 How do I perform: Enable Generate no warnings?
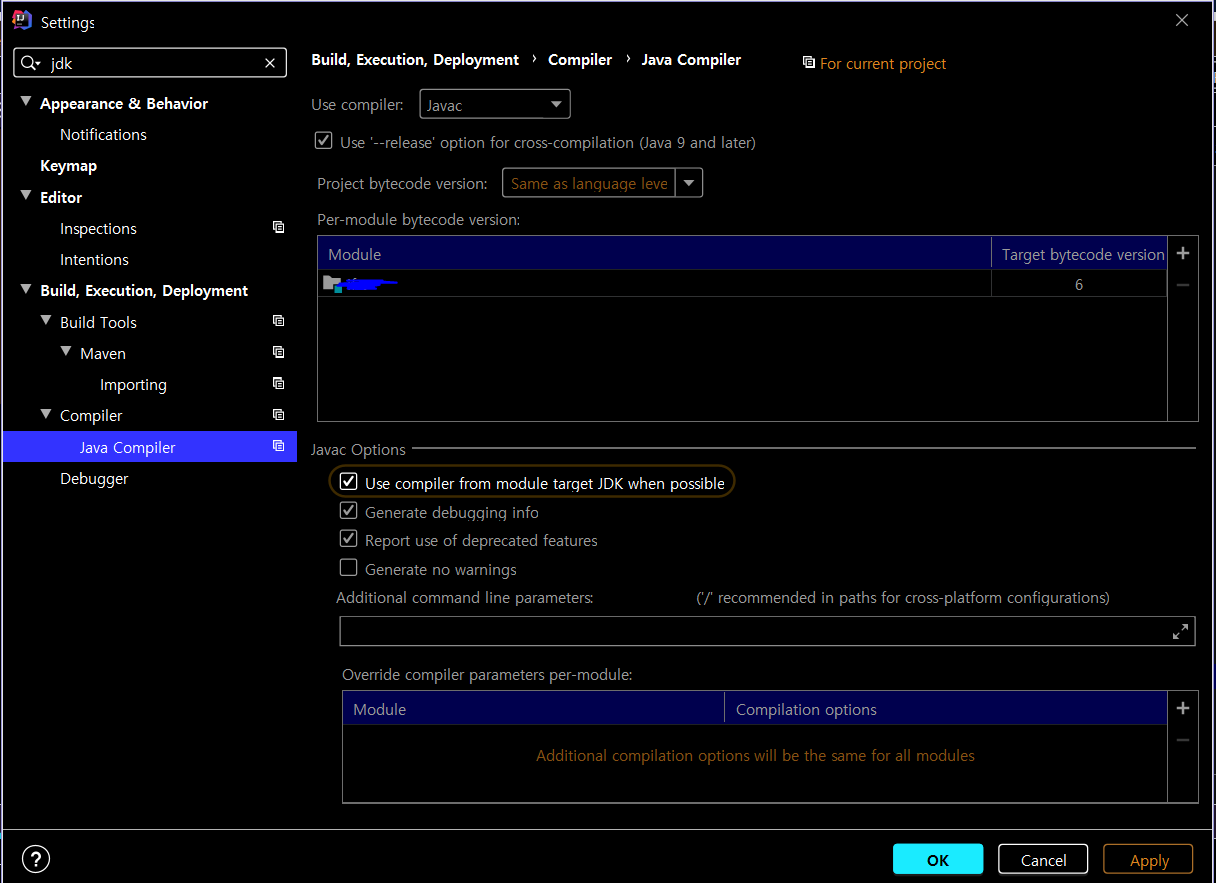coord(348,568)
